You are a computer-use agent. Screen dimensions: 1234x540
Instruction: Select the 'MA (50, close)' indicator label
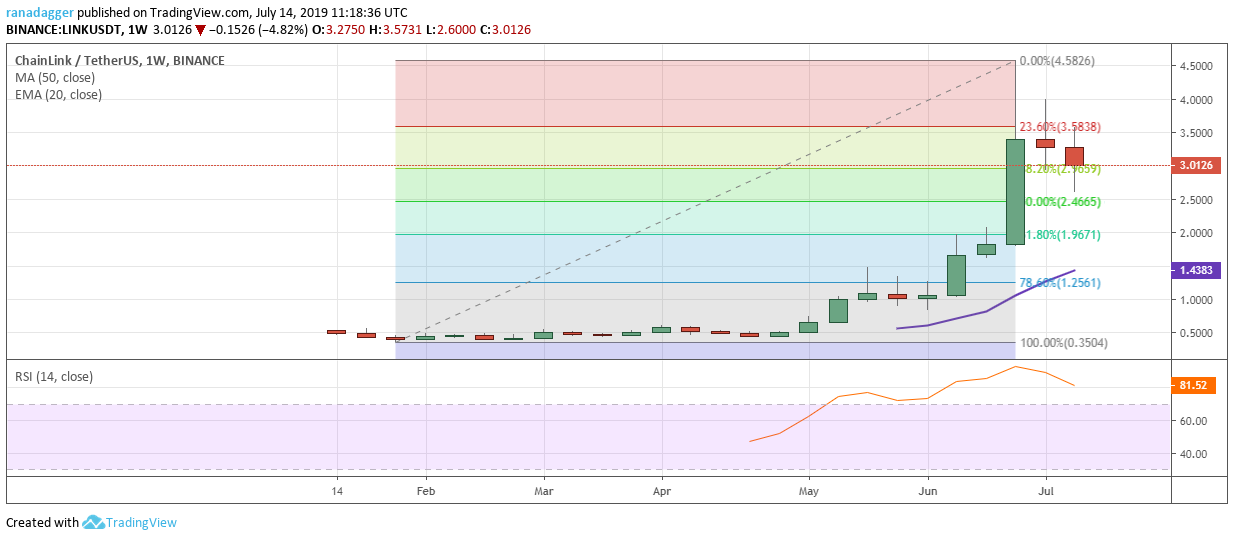point(55,78)
